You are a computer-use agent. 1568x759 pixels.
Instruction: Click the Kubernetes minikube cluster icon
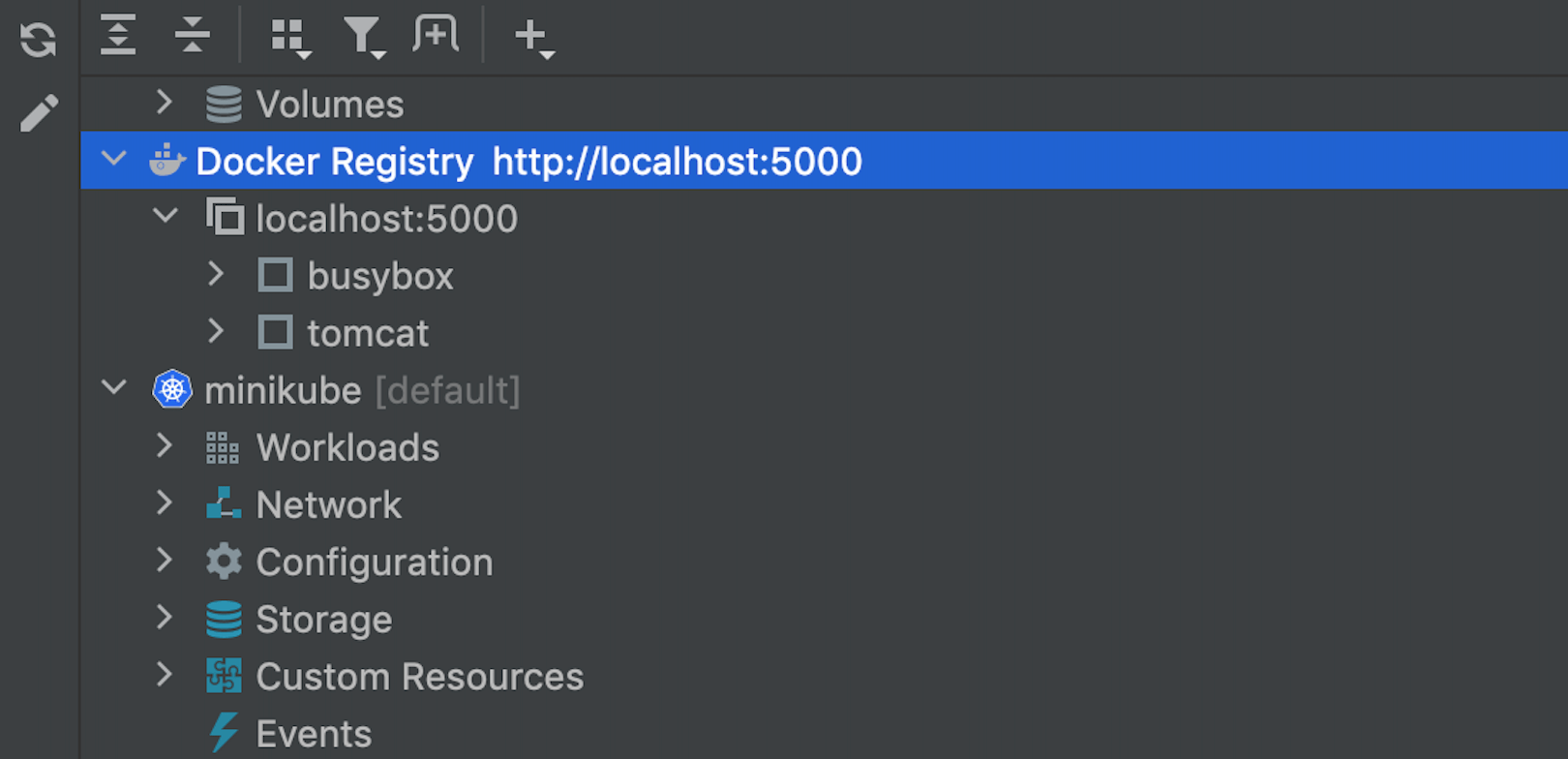[x=172, y=390]
